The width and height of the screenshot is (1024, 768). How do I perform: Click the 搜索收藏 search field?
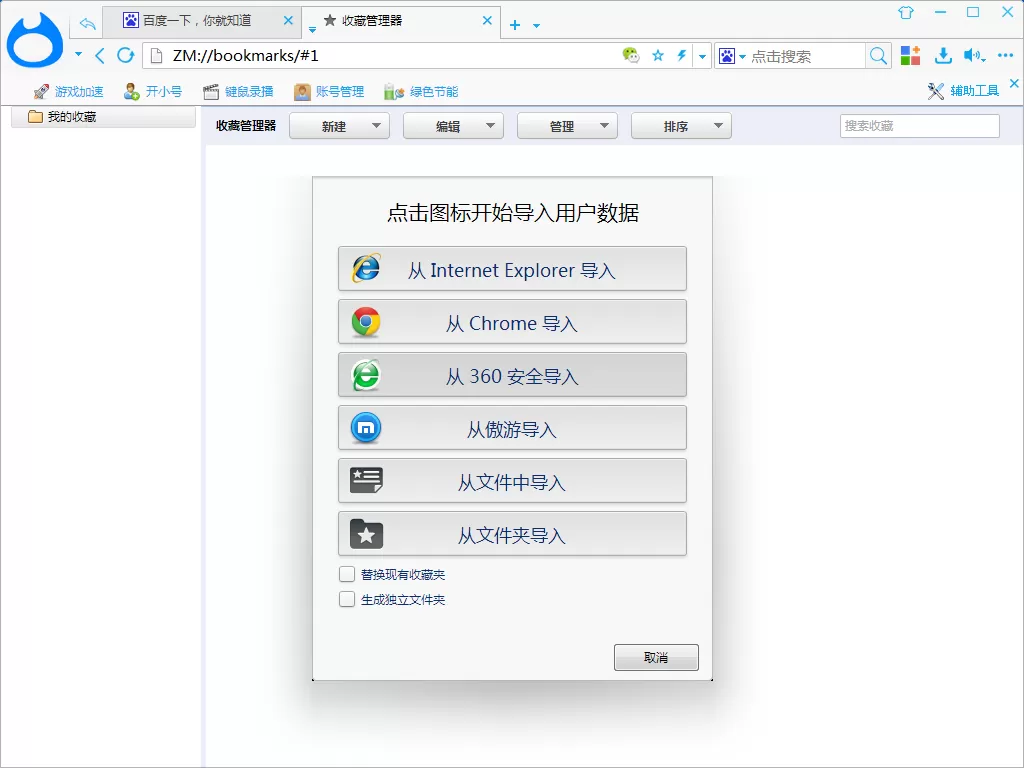920,126
